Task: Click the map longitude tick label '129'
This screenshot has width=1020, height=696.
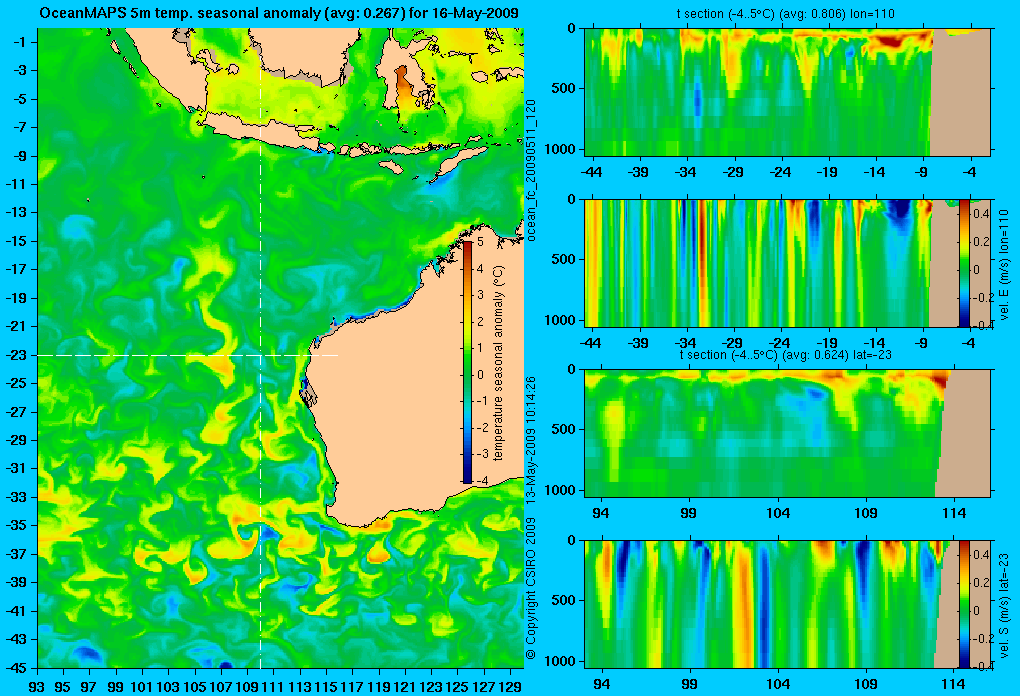Action: [511, 686]
